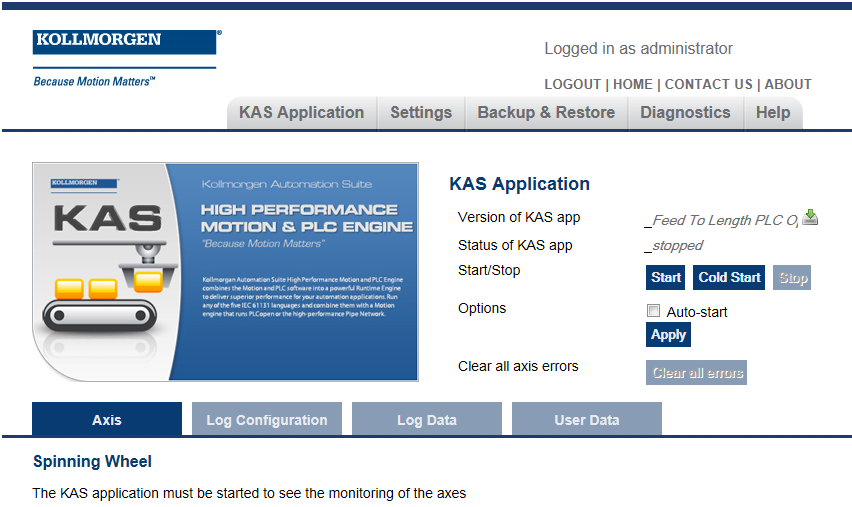Click the Start/Stop label
Viewport: 852px width, 507px height.
click(x=489, y=270)
